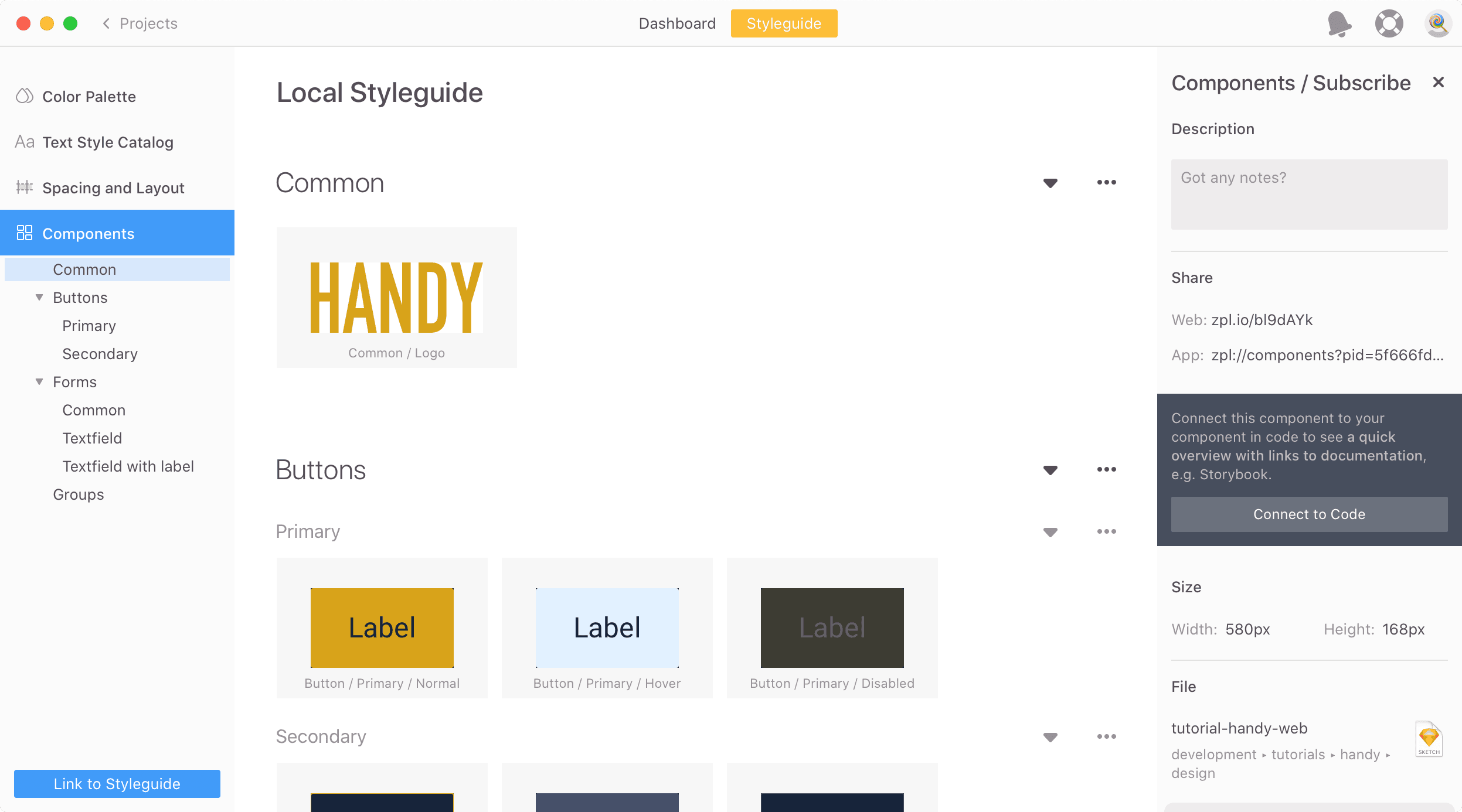1462x812 pixels.
Task: Select Secondary in the sidebar tree
Action: click(x=100, y=354)
